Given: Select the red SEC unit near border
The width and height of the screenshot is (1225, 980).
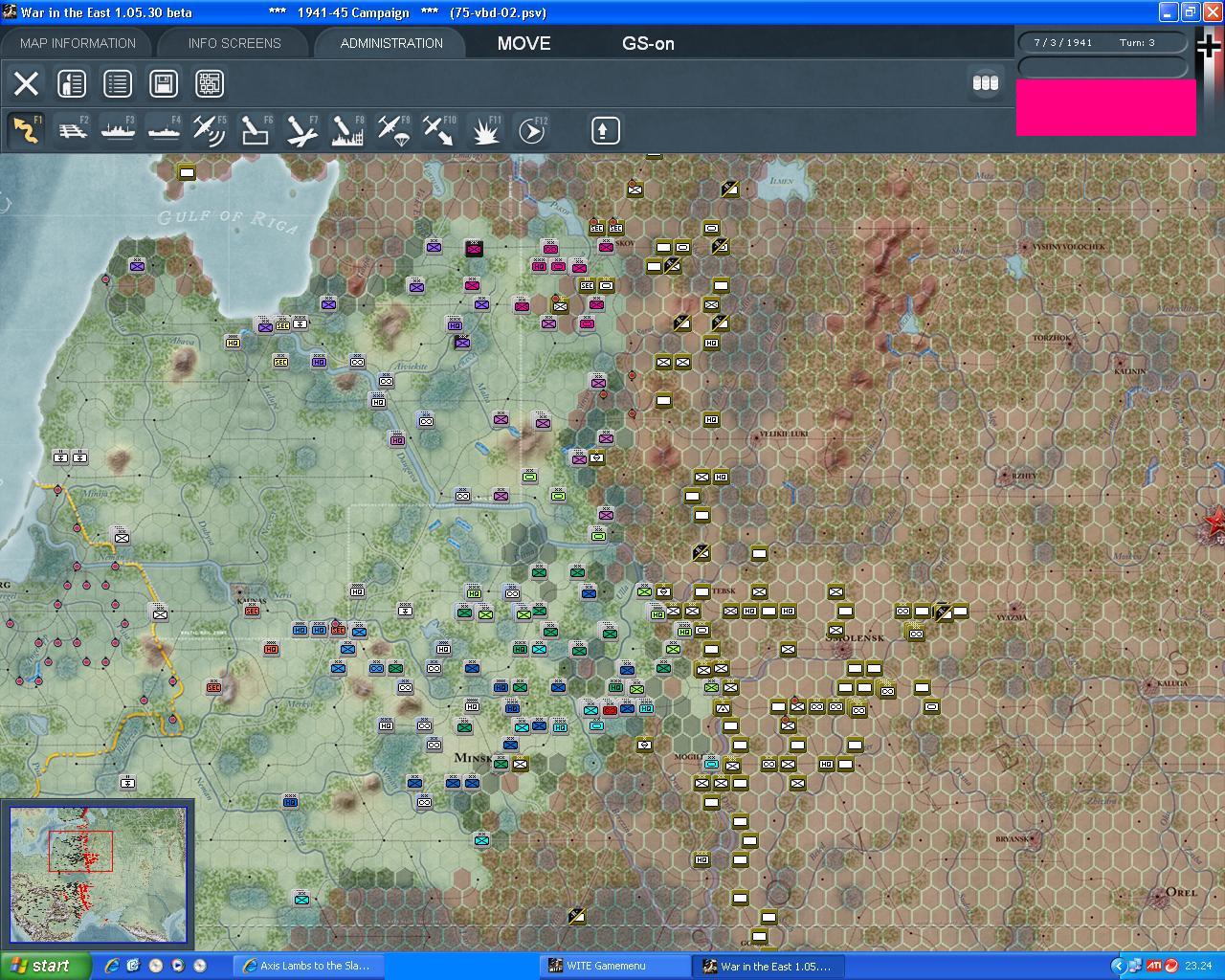Looking at the screenshot, I should 213,687.
